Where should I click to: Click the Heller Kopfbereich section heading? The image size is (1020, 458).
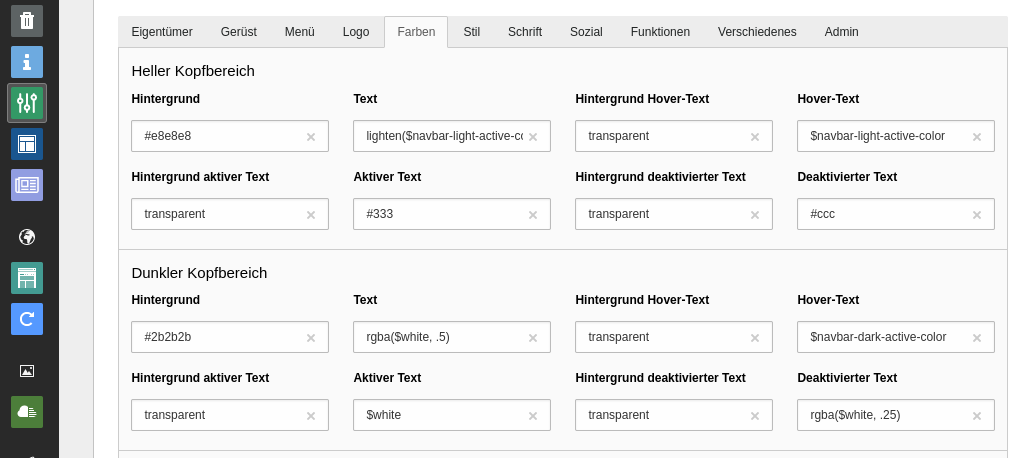pyautogui.click(x=193, y=71)
